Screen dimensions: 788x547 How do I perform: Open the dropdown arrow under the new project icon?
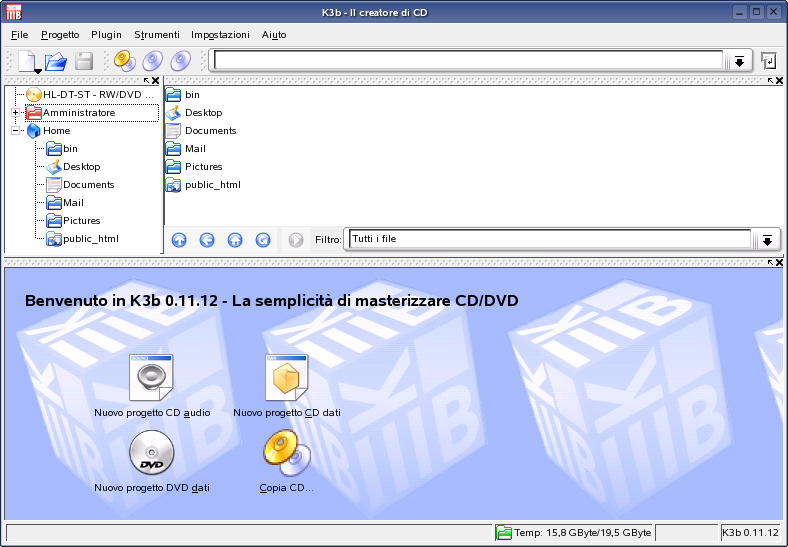point(38,71)
